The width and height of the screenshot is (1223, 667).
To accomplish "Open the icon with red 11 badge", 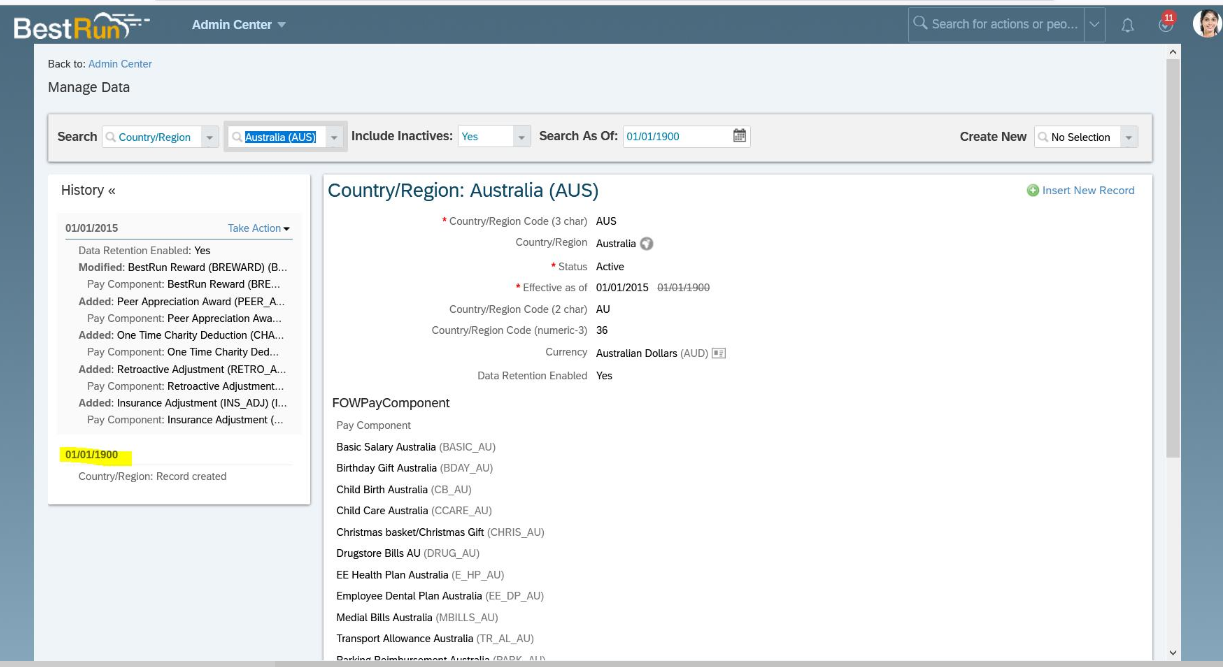I will coord(1166,23).
